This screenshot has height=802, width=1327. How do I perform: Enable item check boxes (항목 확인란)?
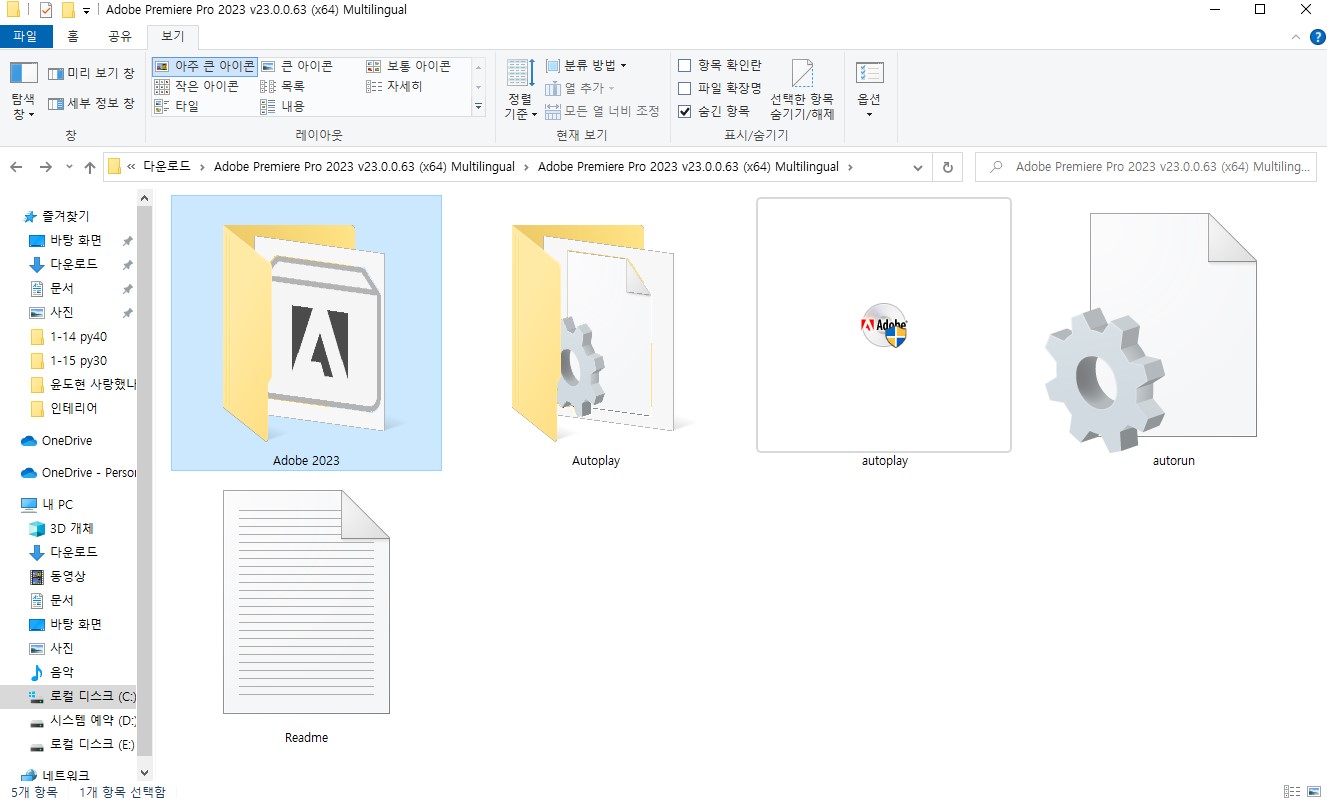(720, 66)
